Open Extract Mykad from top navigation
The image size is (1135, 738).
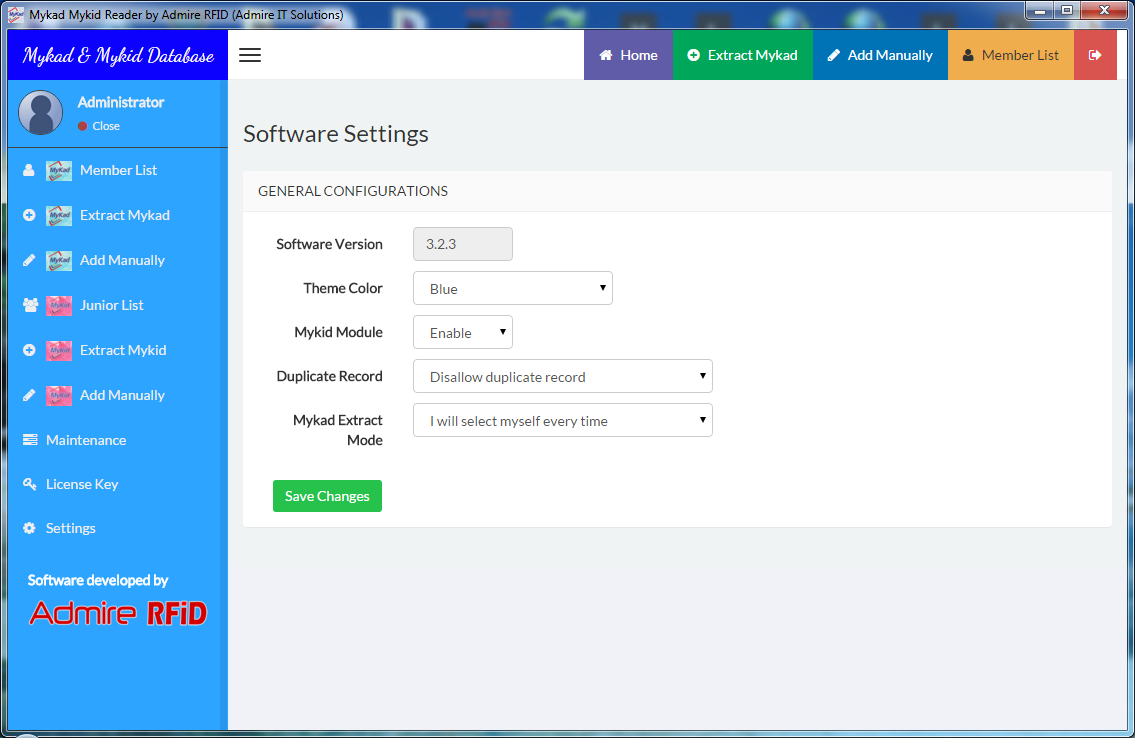pos(742,55)
